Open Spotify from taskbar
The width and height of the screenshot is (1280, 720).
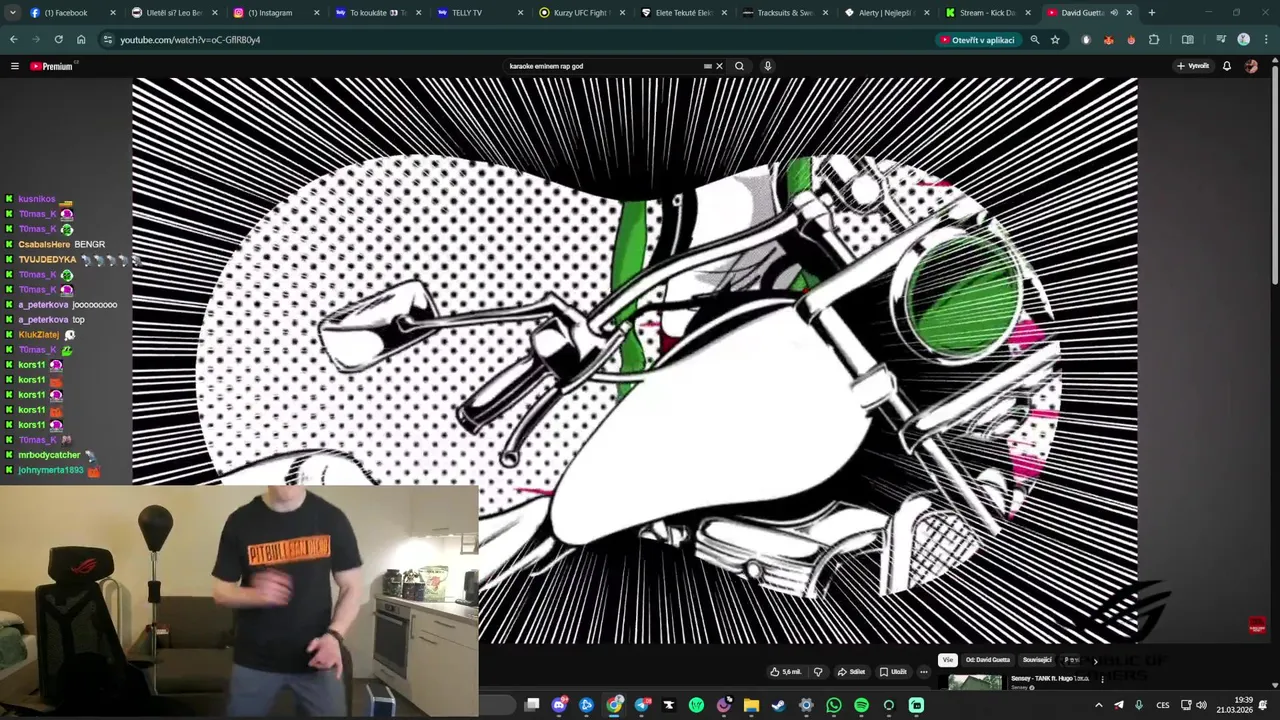coord(861,705)
